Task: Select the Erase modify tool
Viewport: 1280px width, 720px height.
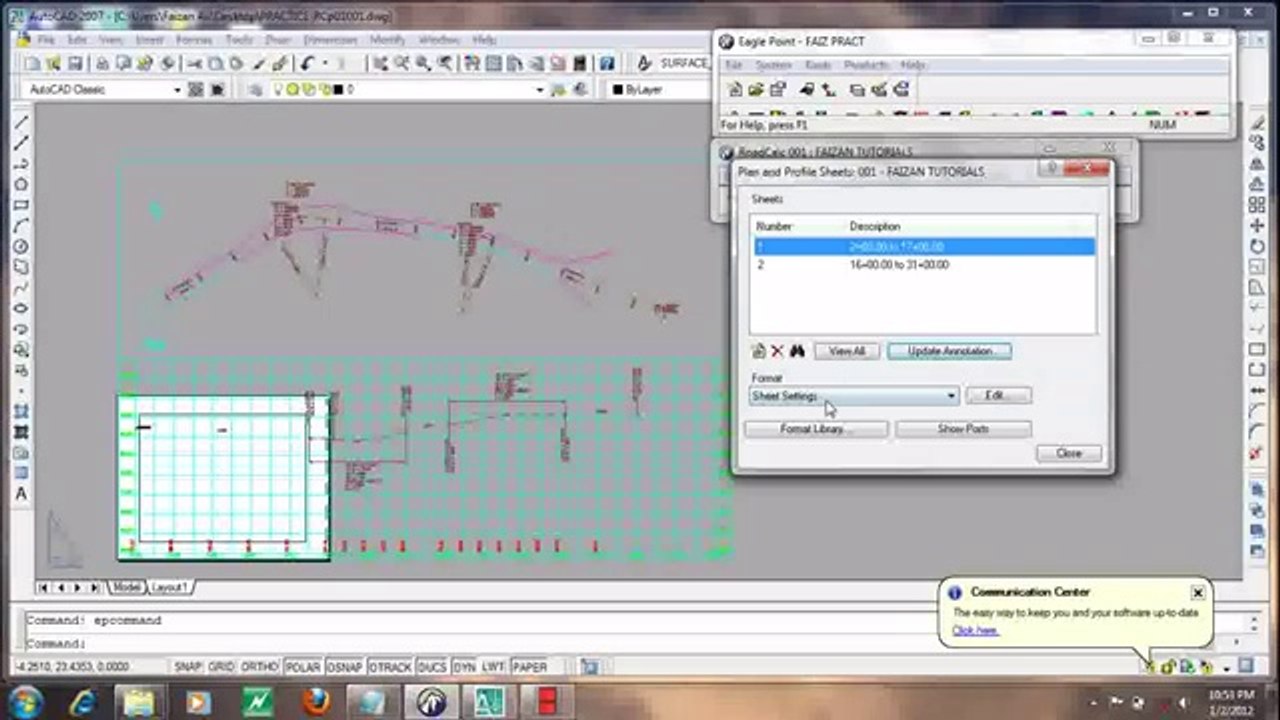Action: (1257, 122)
